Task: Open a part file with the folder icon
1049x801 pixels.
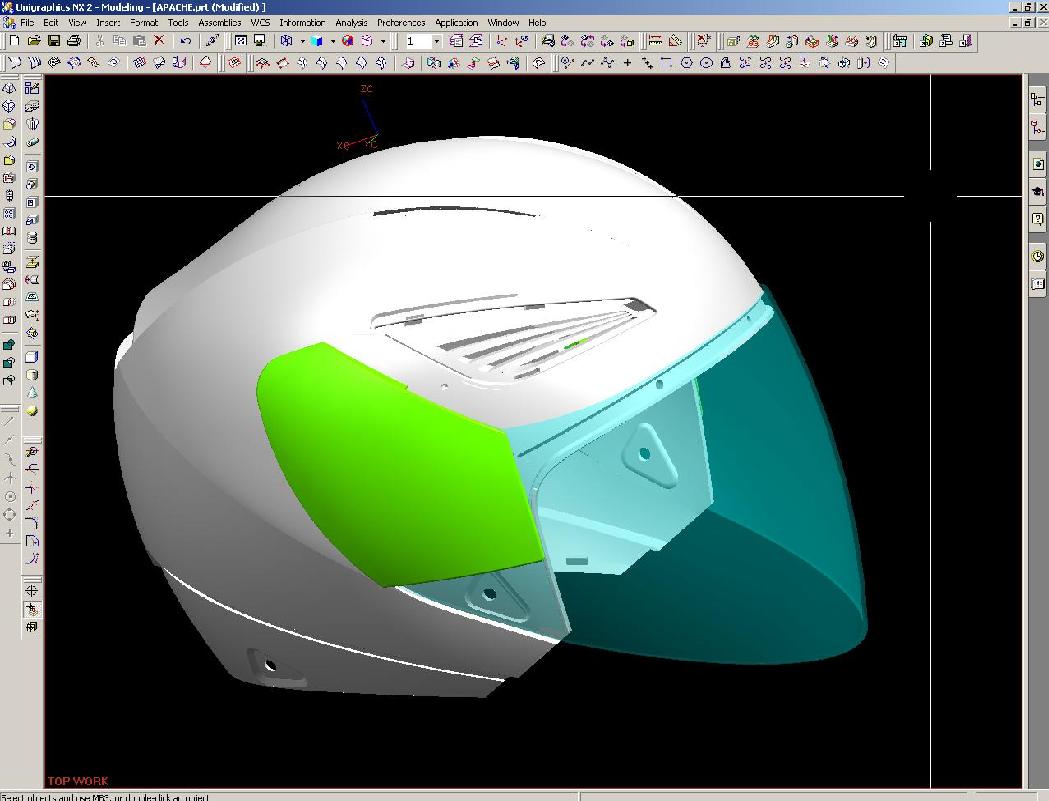Action: [34, 41]
